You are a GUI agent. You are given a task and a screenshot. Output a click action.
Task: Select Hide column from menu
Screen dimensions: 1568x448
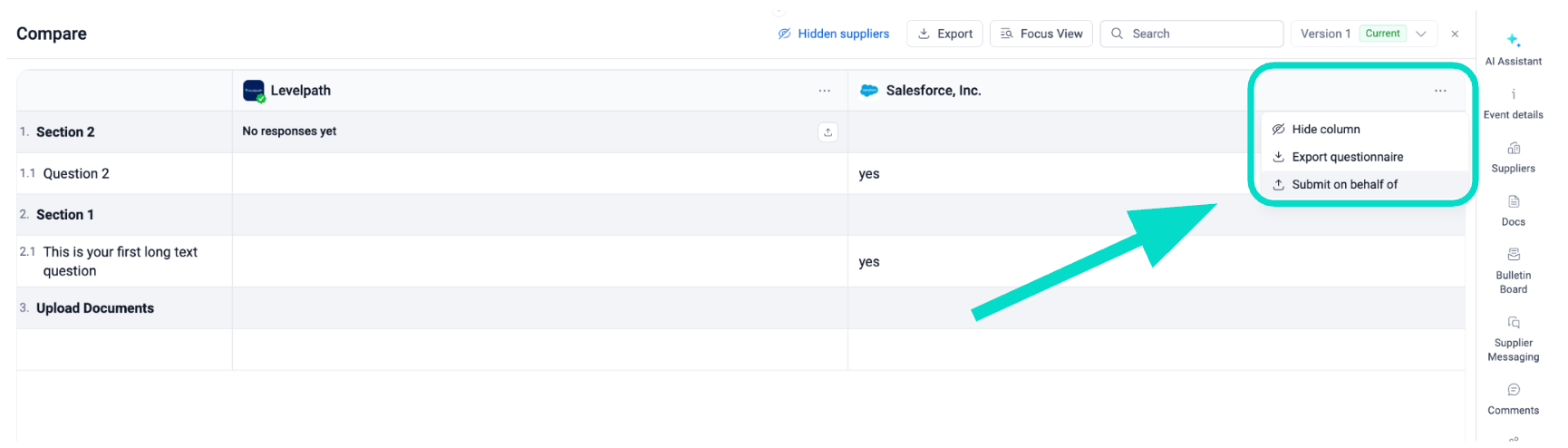[1325, 130]
